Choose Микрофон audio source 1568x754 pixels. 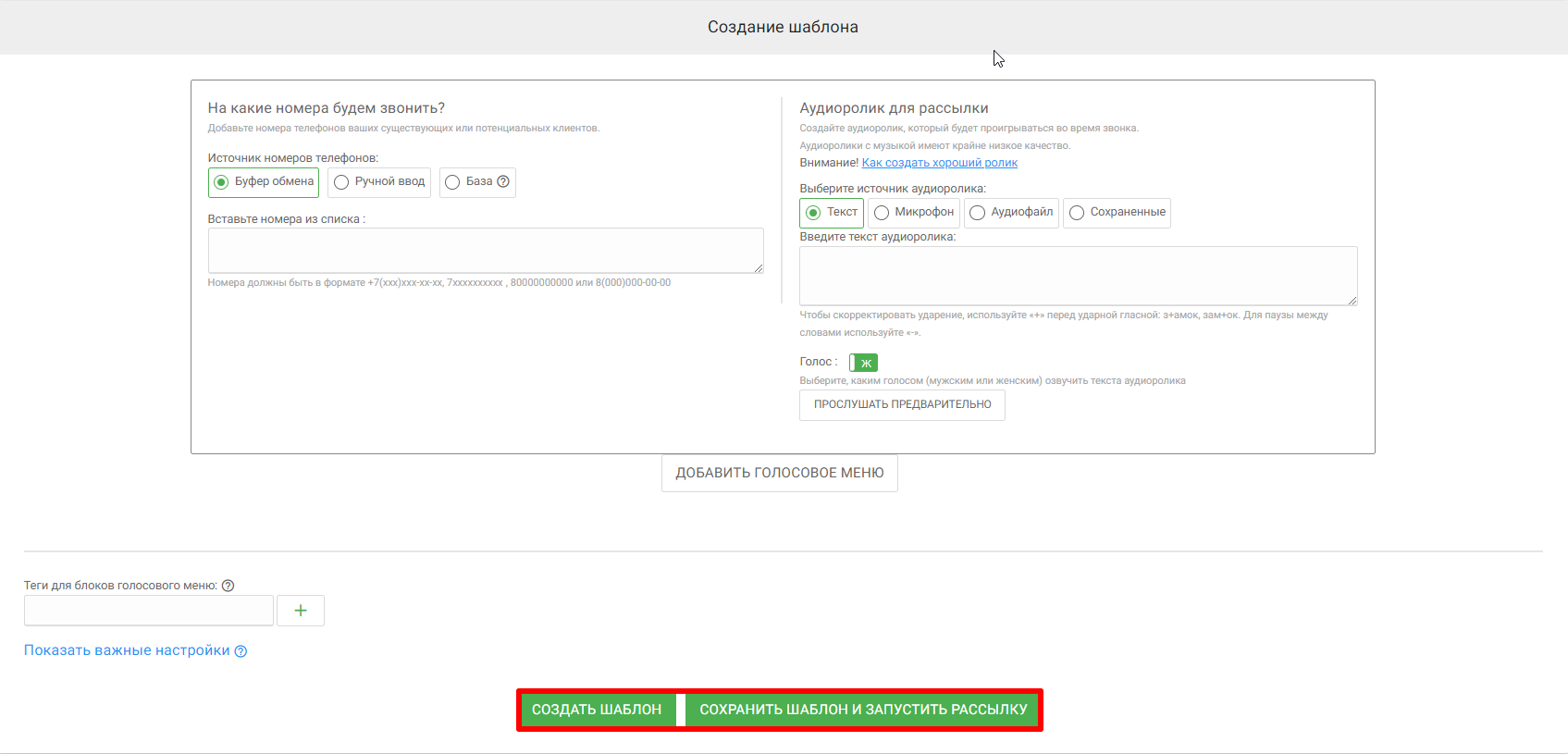coord(882,213)
